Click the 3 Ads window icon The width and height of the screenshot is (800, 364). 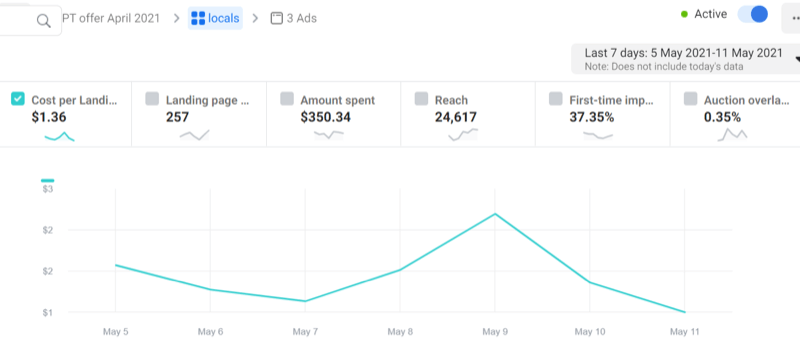(x=277, y=18)
